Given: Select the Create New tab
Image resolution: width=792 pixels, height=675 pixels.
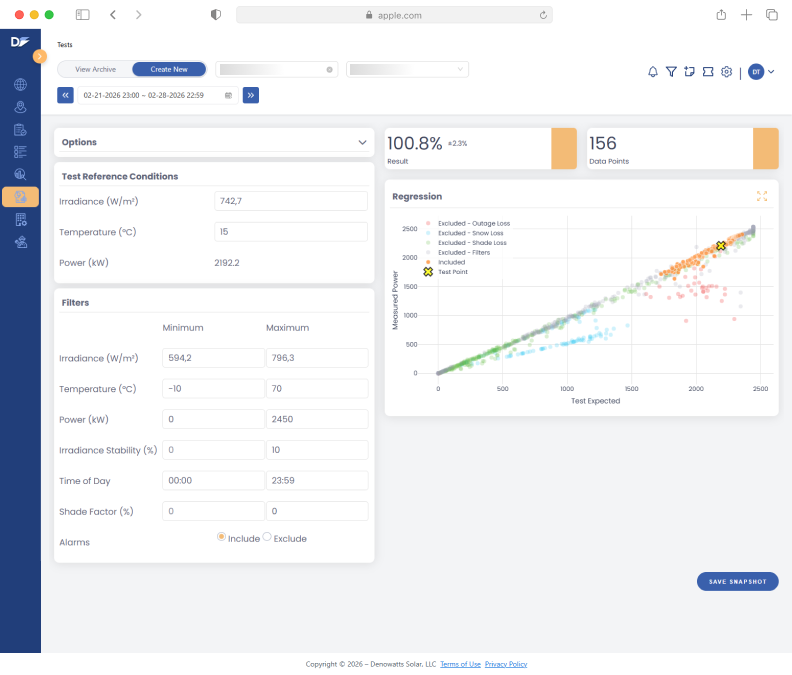Looking at the screenshot, I should click(169, 69).
